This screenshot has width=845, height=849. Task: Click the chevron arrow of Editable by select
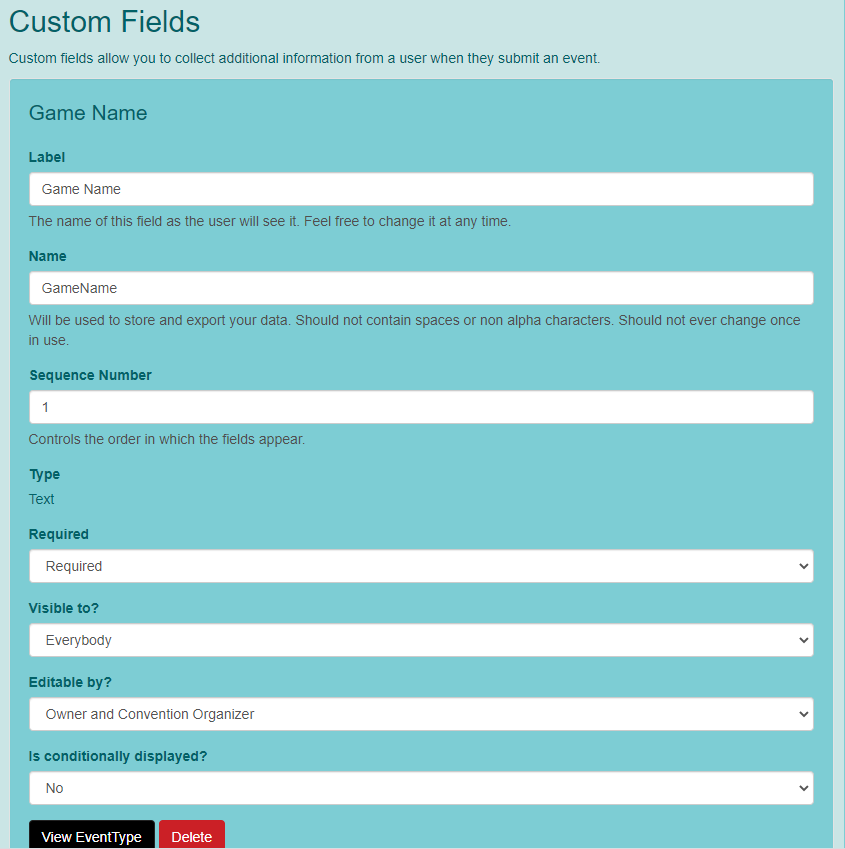(803, 714)
